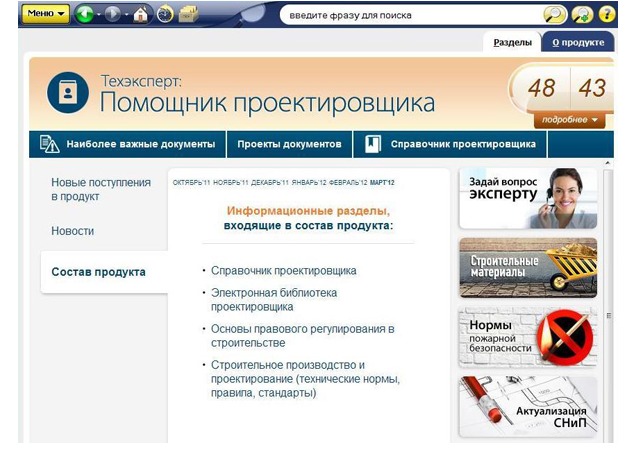The image size is (634, 457).
Task: Open the Новости sidebar link
Action: (73, 231)
